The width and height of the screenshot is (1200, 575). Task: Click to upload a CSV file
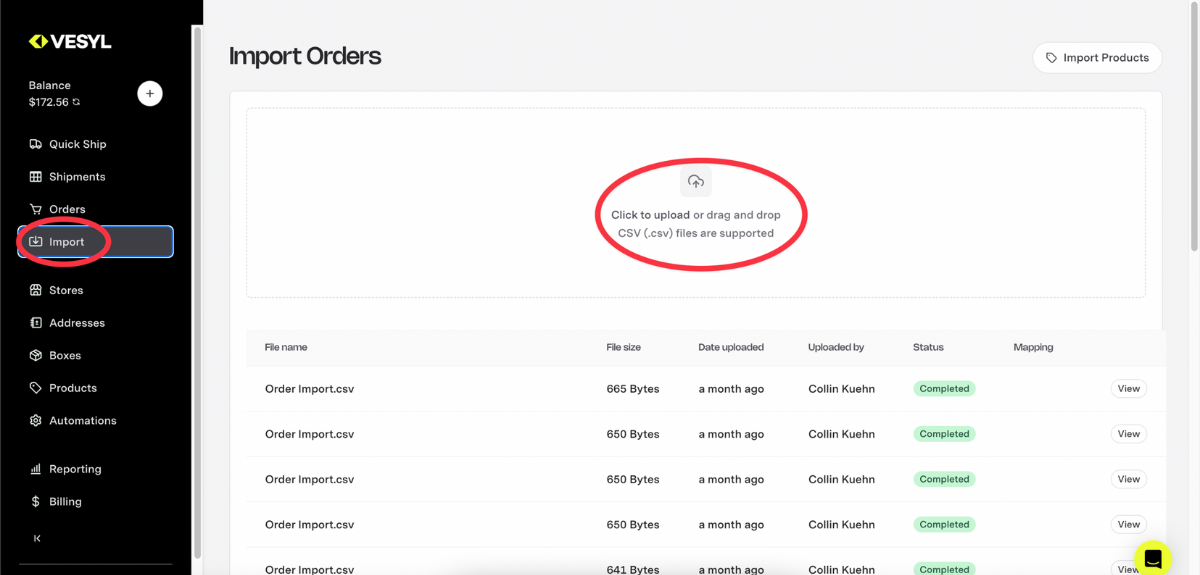pyautogui.click(x=650, y=215)
